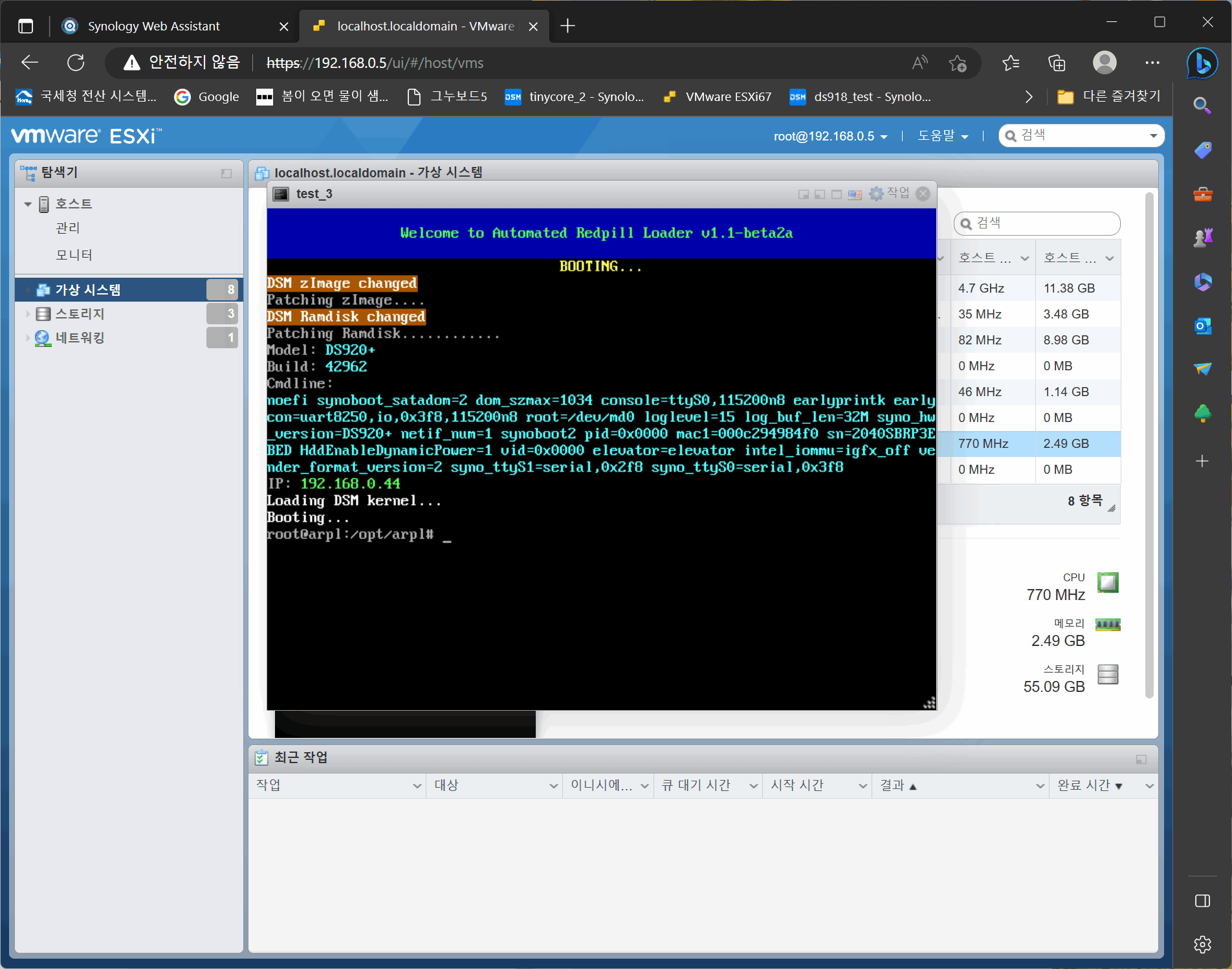The height and width of the screenshot is (969, 1232).
Task: Open the browser settings and more menu
Action: point(1152,63)
